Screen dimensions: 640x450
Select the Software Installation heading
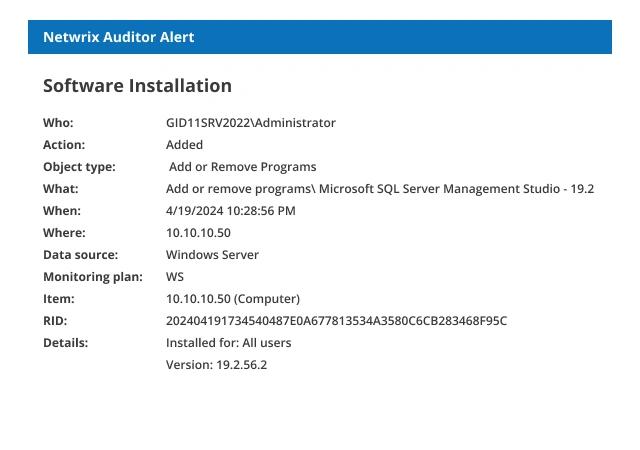click(x=137, y=86)
